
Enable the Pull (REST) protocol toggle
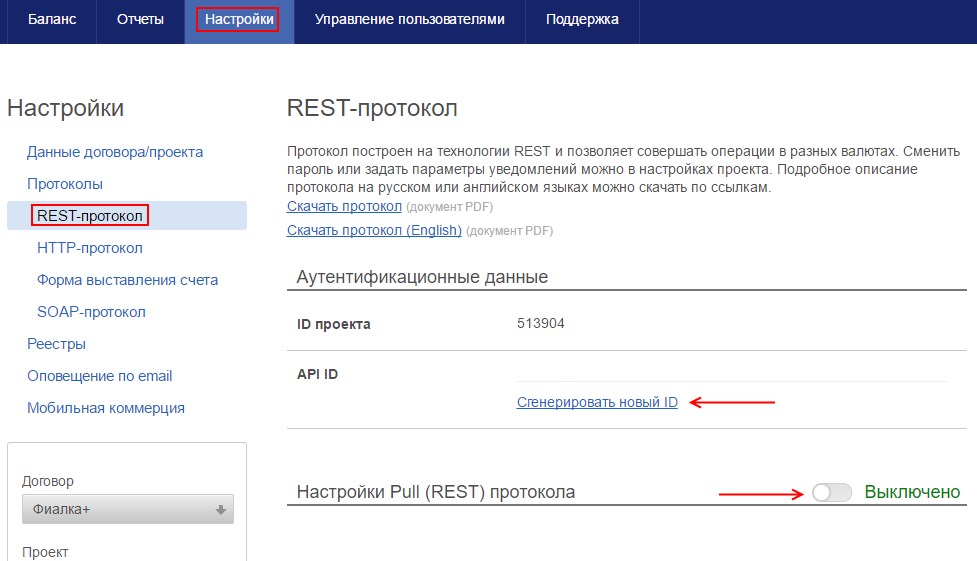(832, 492)
